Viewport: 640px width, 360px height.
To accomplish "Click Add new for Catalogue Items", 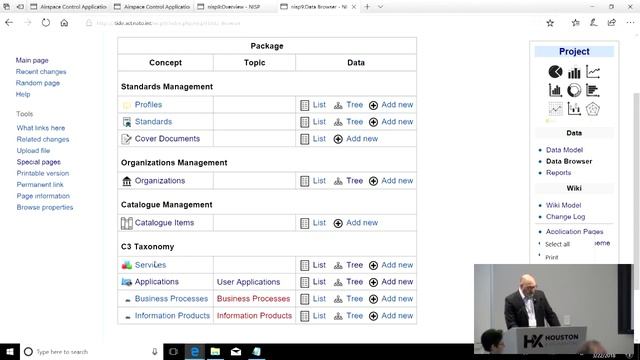I will (362, 223).
